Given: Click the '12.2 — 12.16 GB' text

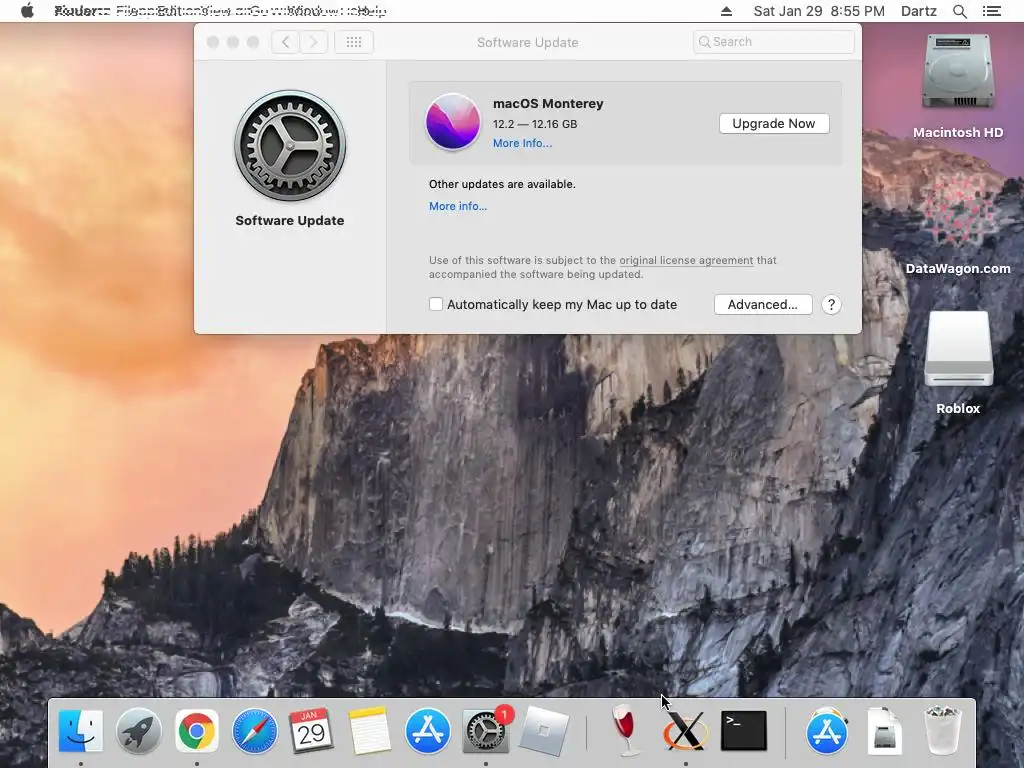Looking at the screenshot, I should (535, 124).
